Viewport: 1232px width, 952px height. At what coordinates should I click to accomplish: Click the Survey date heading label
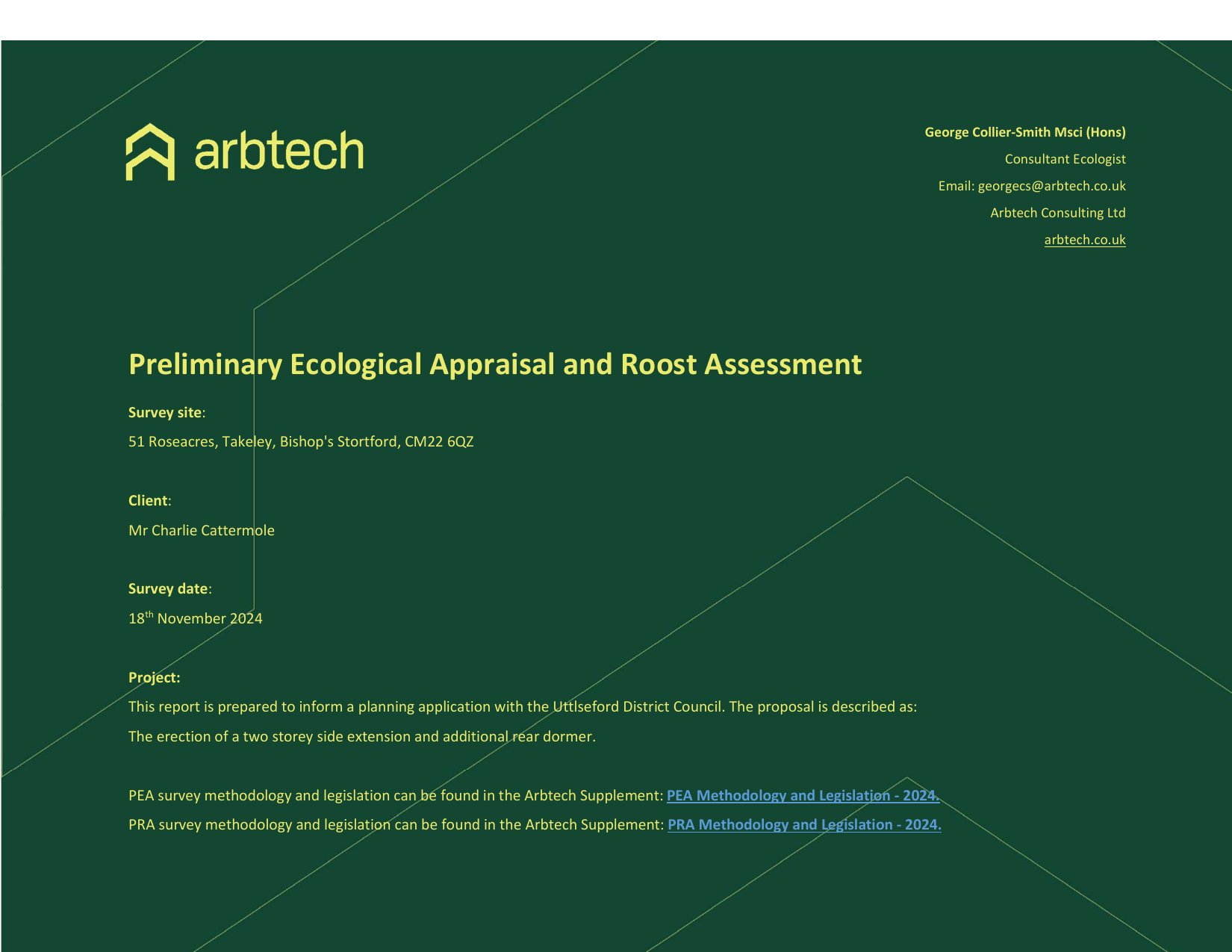tap(168, 588)
